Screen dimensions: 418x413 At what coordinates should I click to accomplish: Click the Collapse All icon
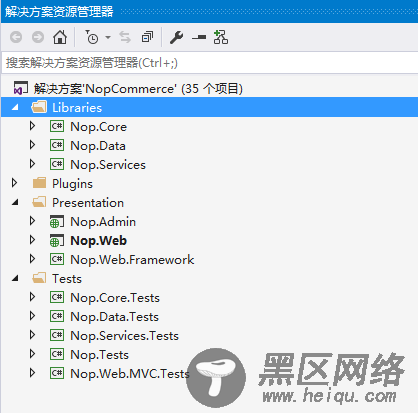[147, 37]
